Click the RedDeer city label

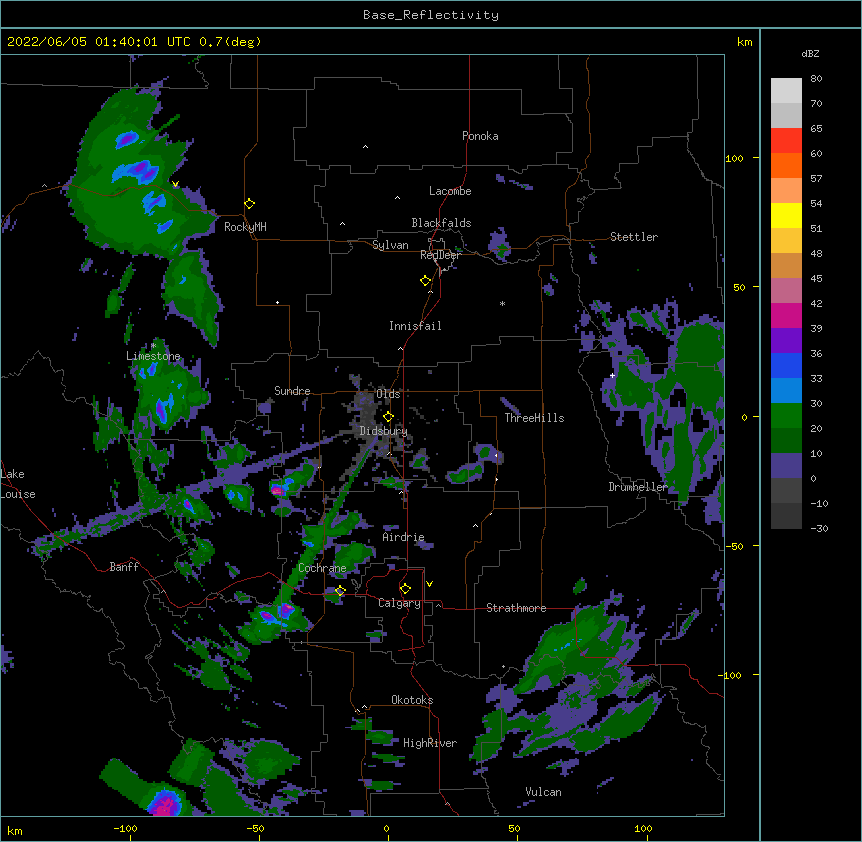(x=440, y=255)
